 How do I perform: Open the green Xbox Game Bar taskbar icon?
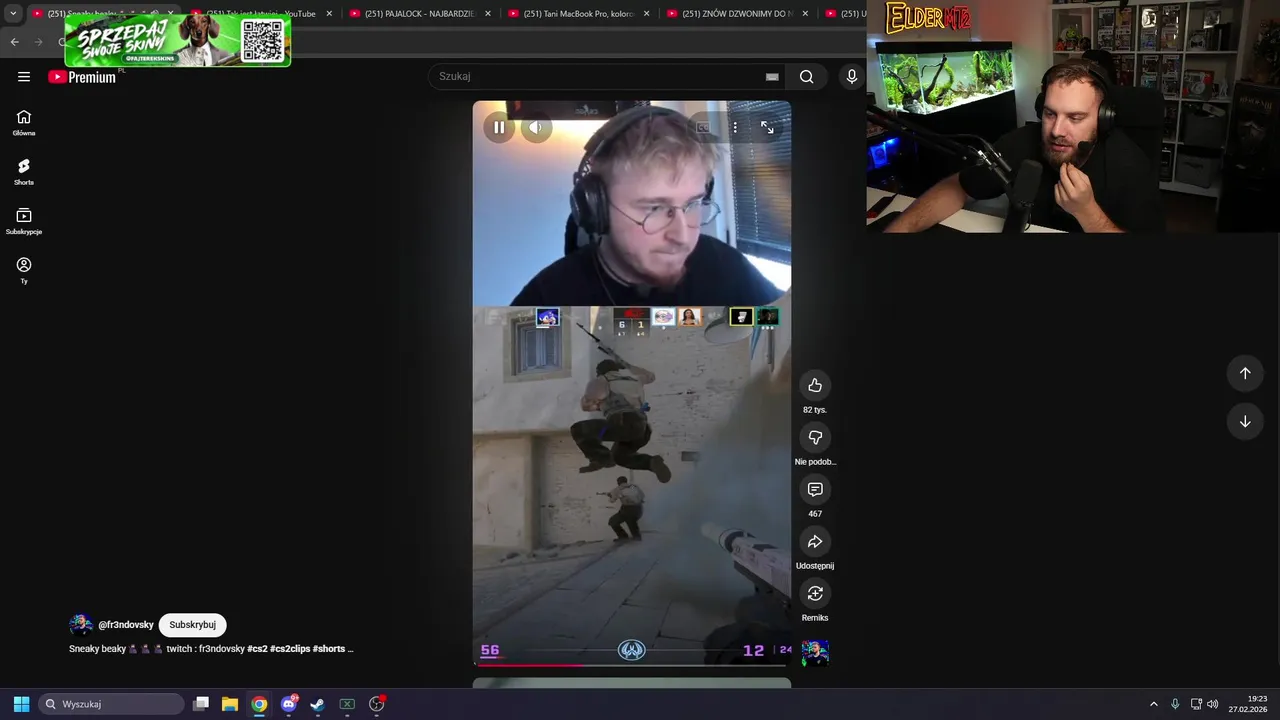coord(347,704)
